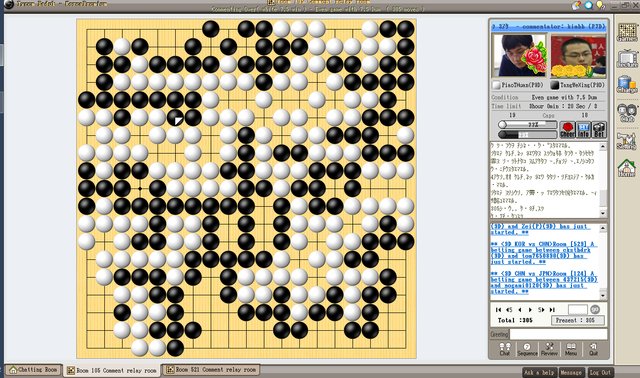This screenshot has height=378, width=640.
Task: Click the commentary panel scroll down arrow
Action: point(603,213)
